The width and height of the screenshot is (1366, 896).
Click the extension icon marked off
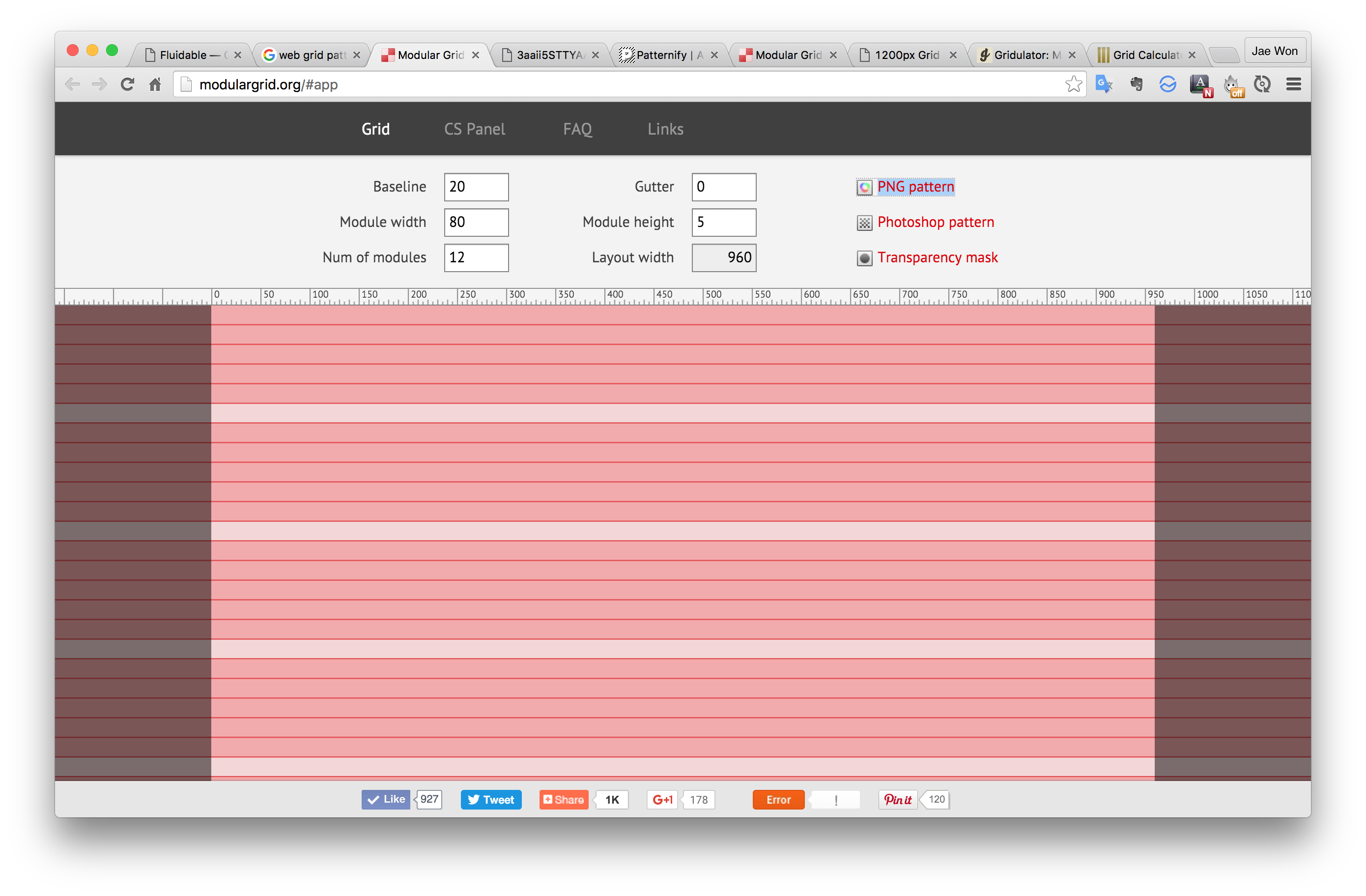[1233, 85]
